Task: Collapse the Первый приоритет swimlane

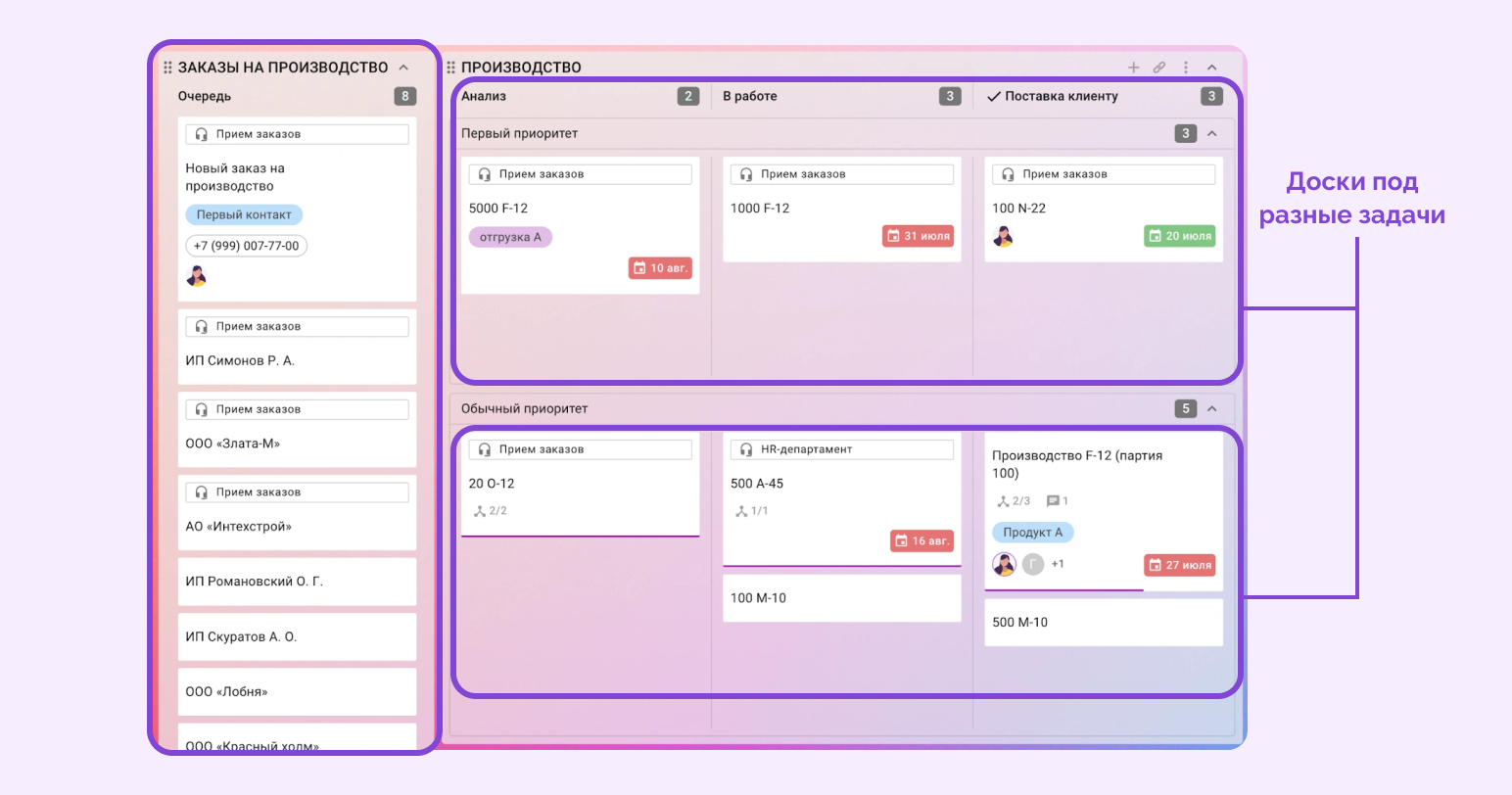Action: pyautogui.click(x=1212, y=134)
